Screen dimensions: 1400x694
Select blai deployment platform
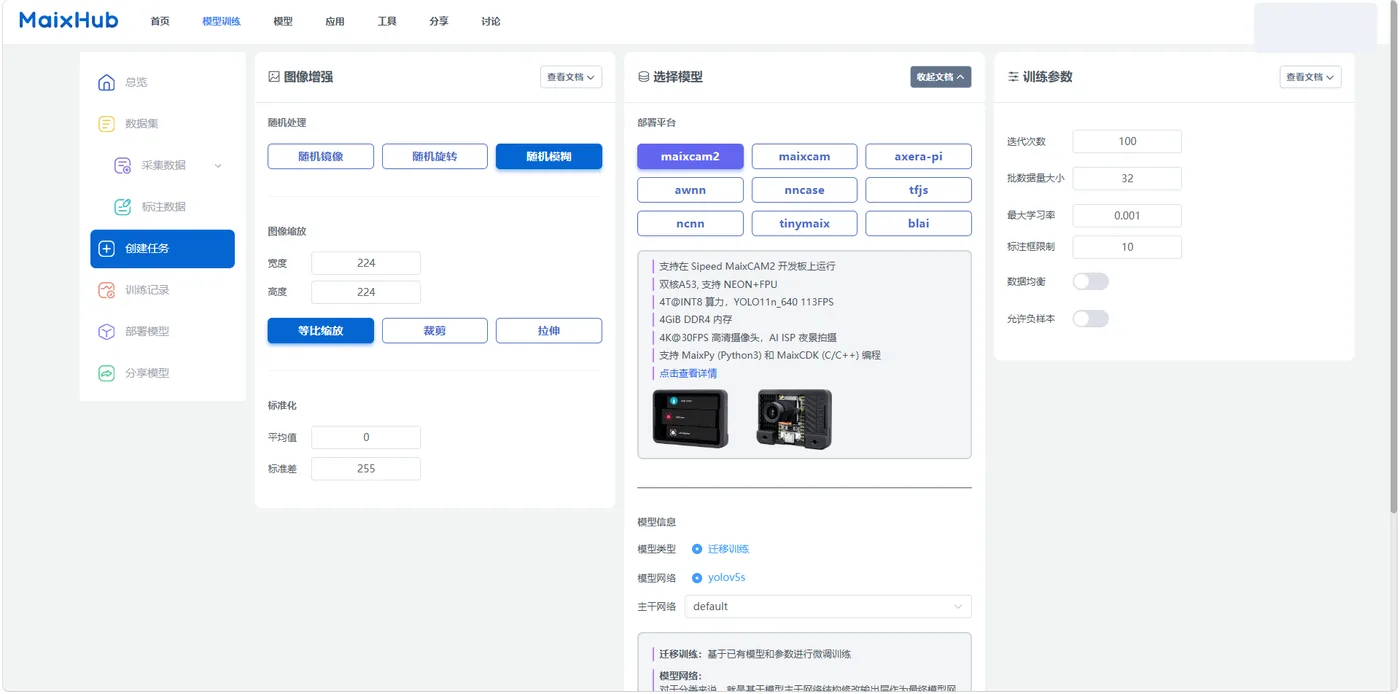pyautogui.click(x=918, y=223)
